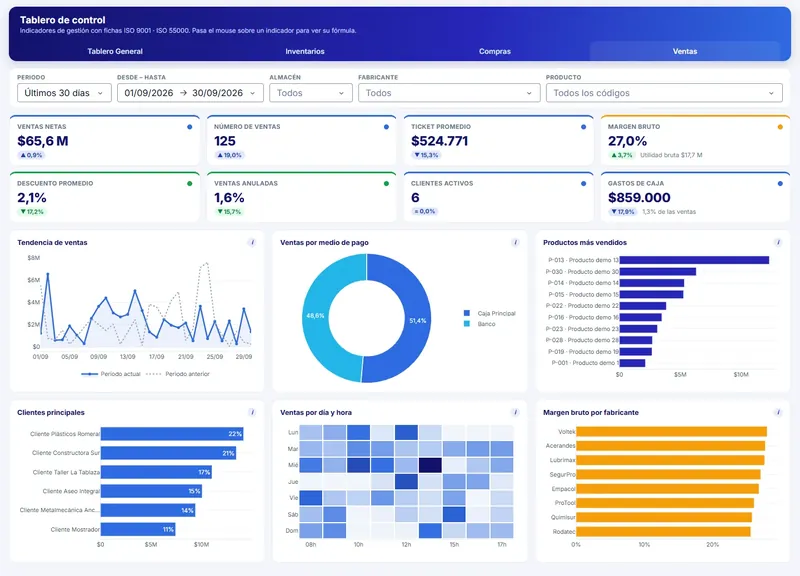Viewport: 800px width, 576px height.
Task: Click the 51,4% donut segment
Action: [x=417, y=320]
